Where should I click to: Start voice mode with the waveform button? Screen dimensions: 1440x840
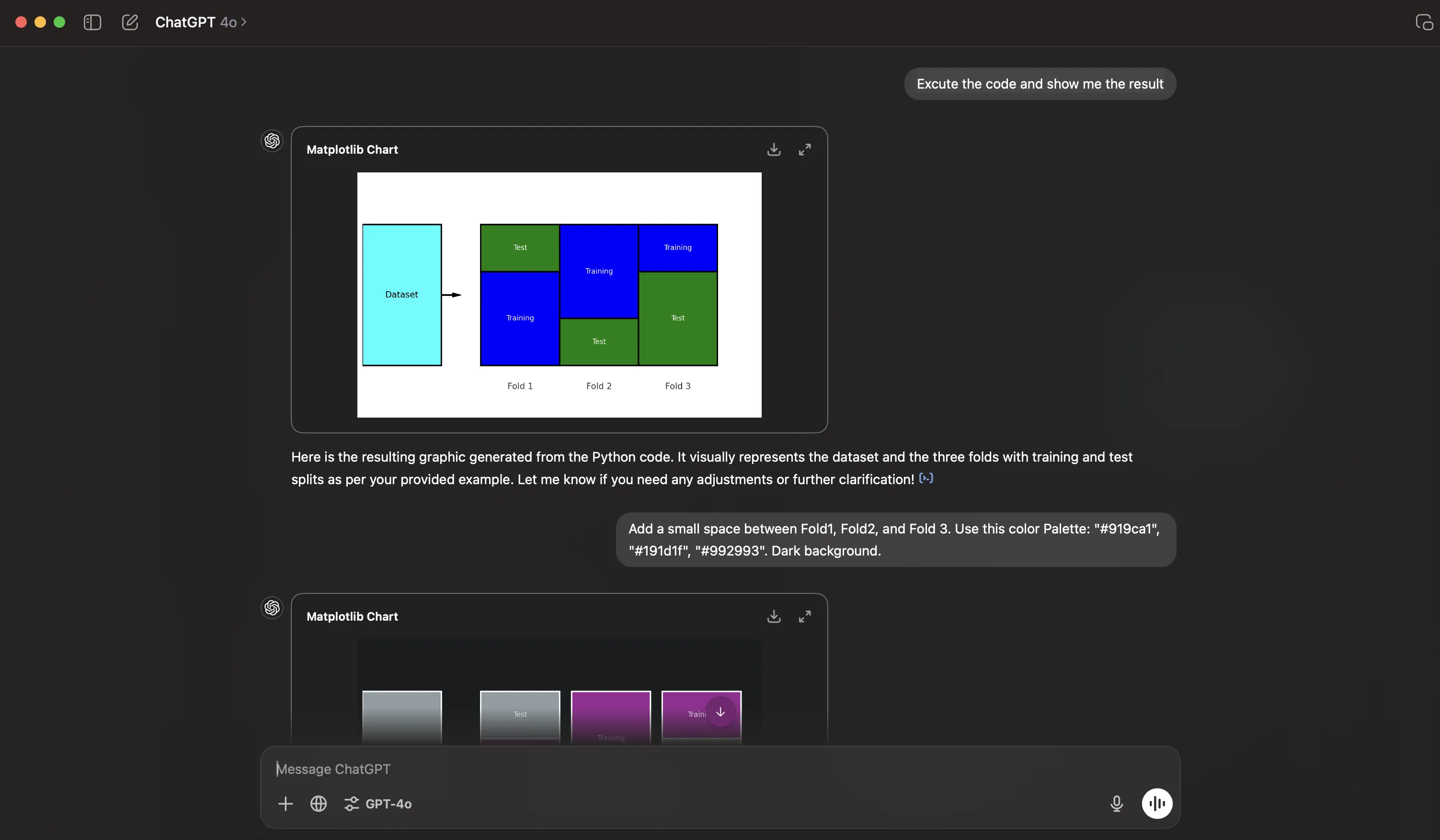[1156, 804]
